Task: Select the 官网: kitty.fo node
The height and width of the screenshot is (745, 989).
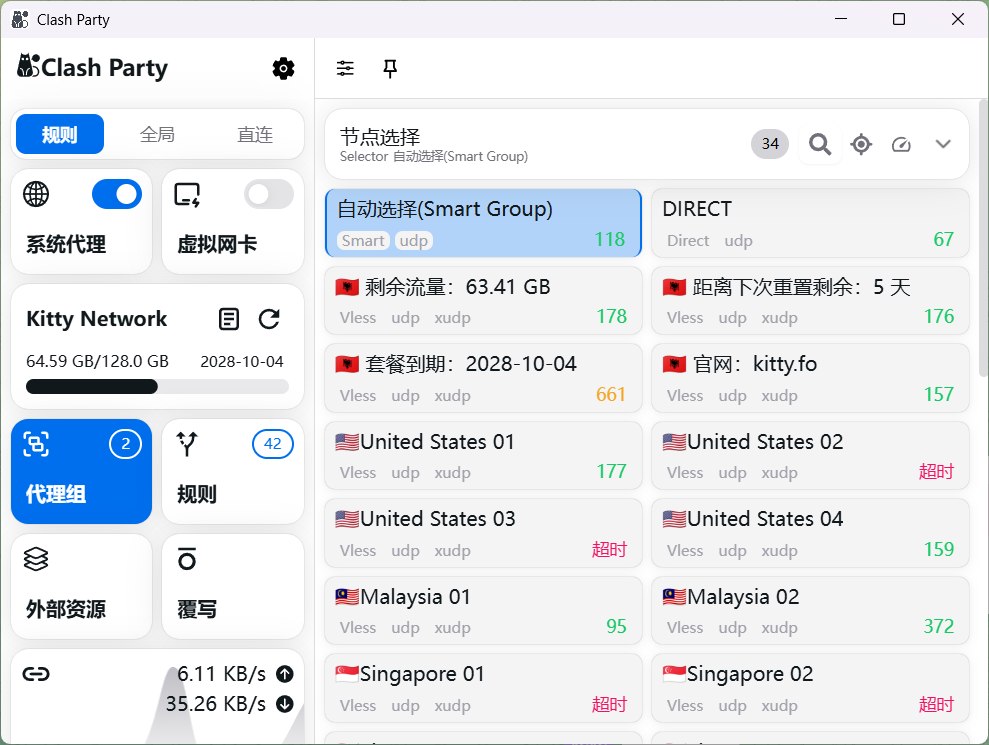Action: point(810,378)
